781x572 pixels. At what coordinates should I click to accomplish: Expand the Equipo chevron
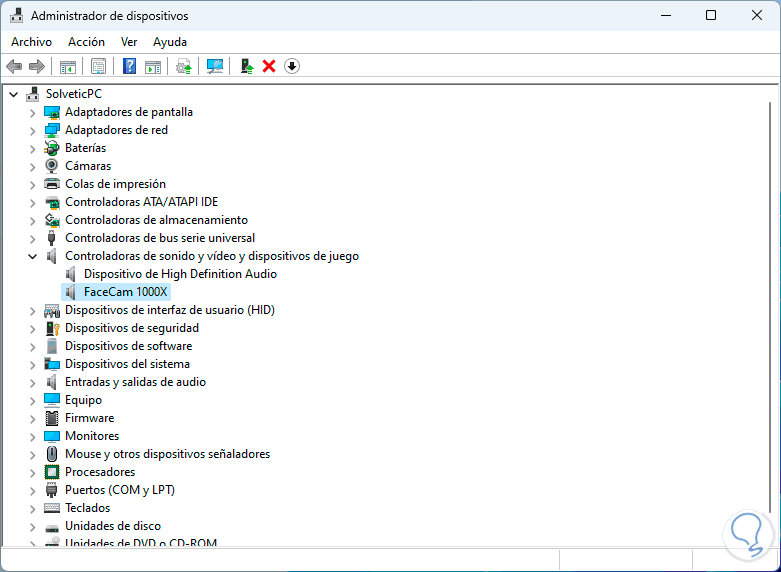[32, 401]
